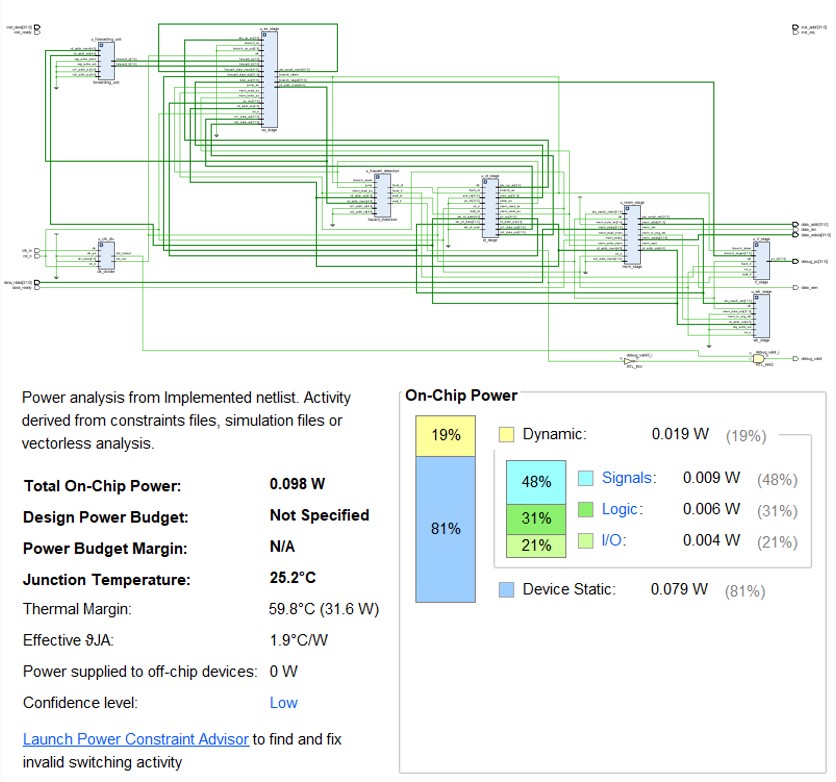The image size is (836, 782).
Task: Select the 0.009 W signals power value
Action: [x=711, y=478]
